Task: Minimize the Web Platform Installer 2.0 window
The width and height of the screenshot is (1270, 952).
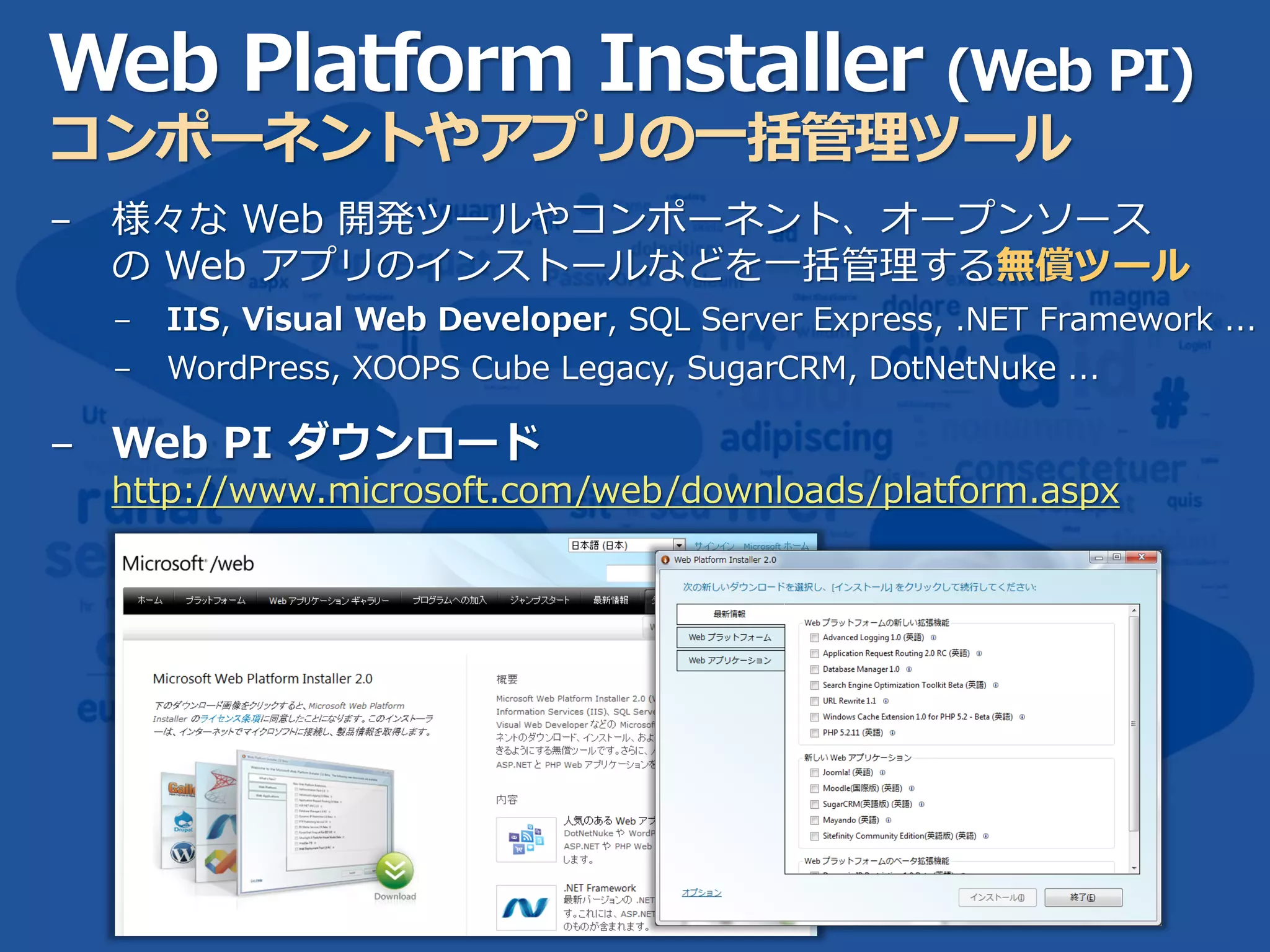Action: click(x=1099, y=557)
